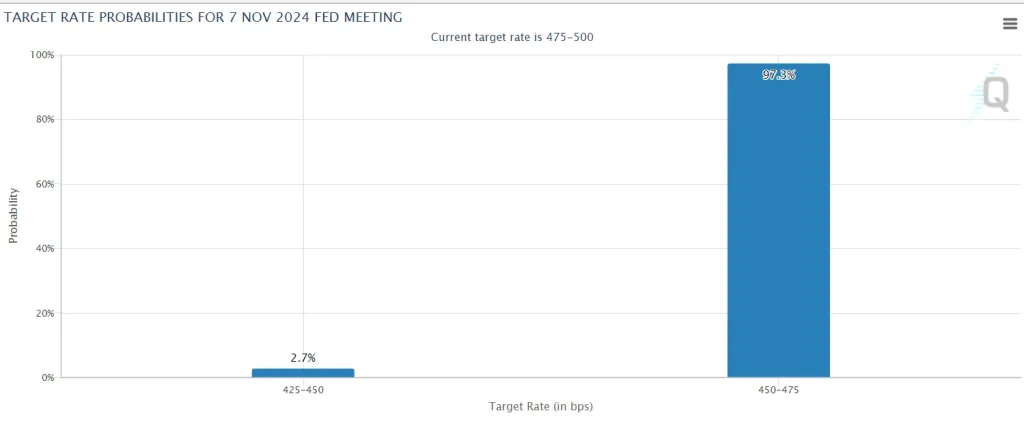Click the 80% y-axis tick label

[x=44, y=120]
